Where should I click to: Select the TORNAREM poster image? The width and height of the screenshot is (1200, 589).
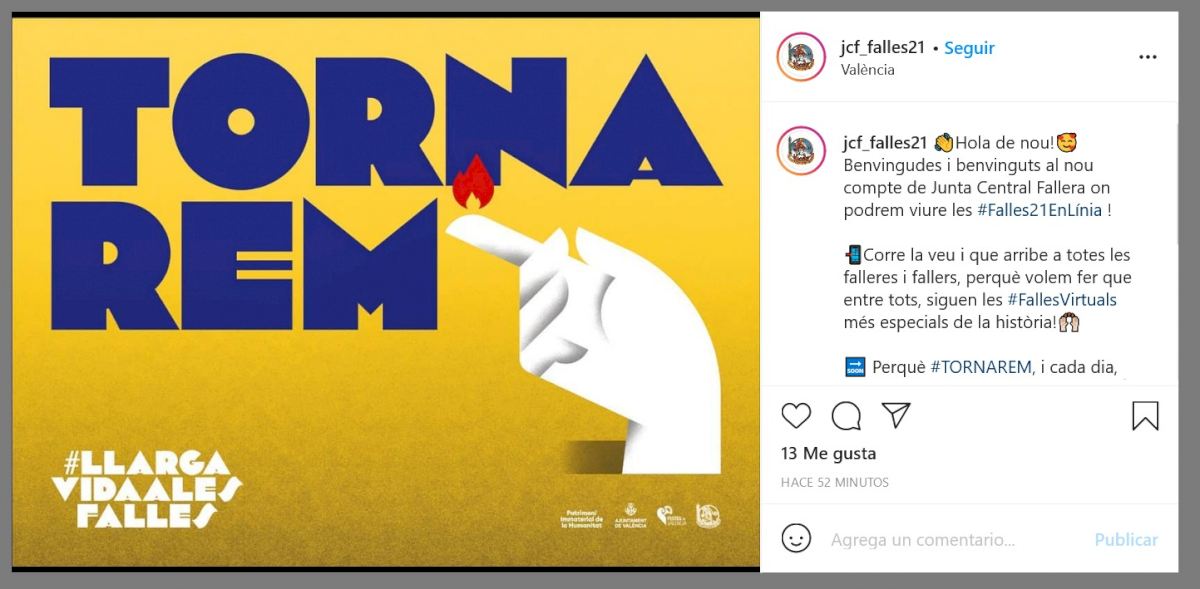(386, 291)
